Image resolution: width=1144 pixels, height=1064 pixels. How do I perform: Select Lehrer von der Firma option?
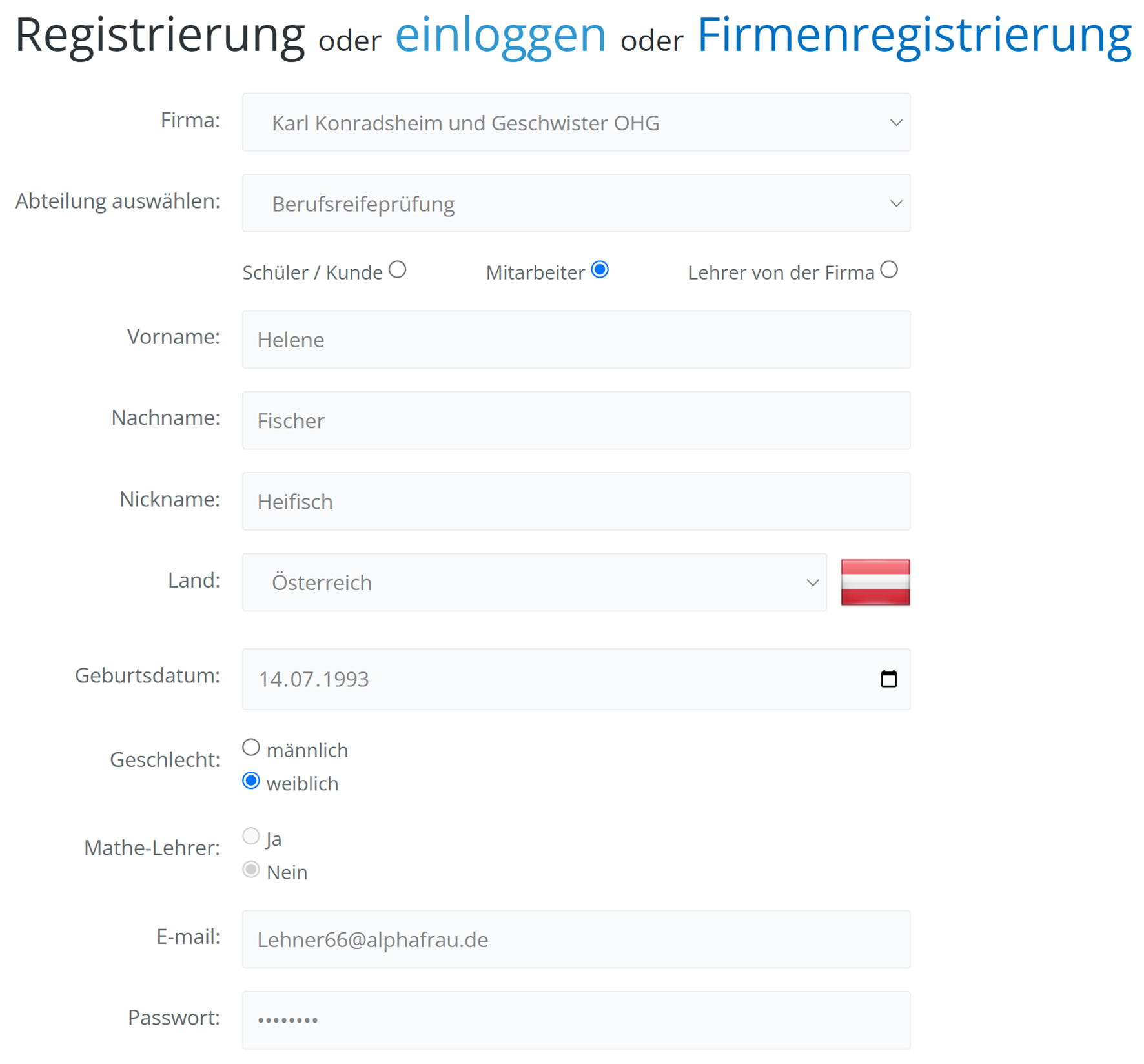click(889, 270)
